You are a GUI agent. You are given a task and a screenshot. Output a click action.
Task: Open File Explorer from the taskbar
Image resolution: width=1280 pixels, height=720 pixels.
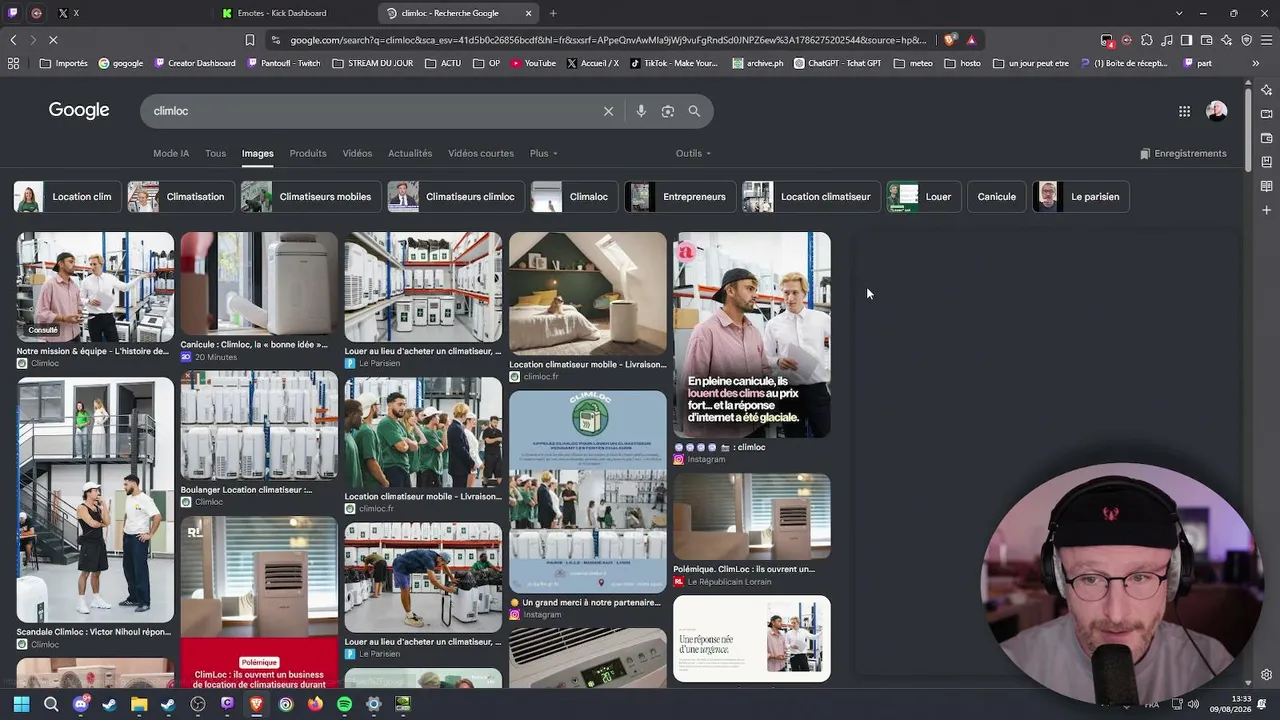click(x=139, y=704)
